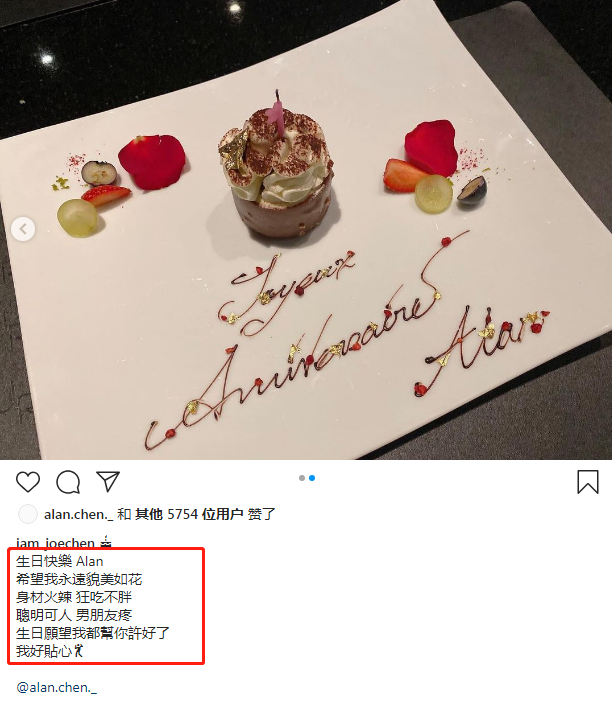
Task: View the other 5754 users who liked
Action: pos(189,514)
